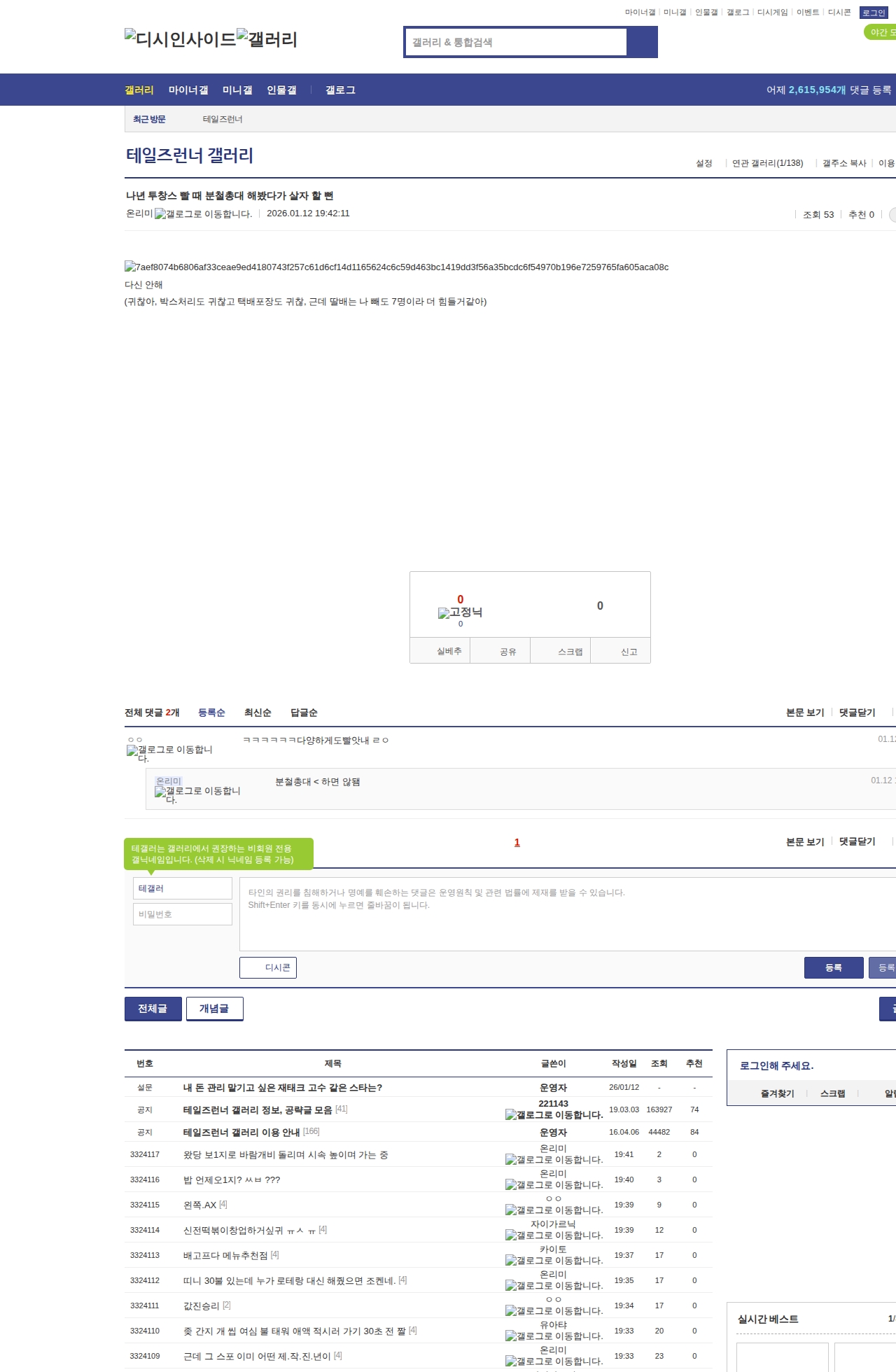Open notice '테일즈런너 갤러리 이용 안내'
Screen dimensions: 896x1372
click(x=241, y=1132)
